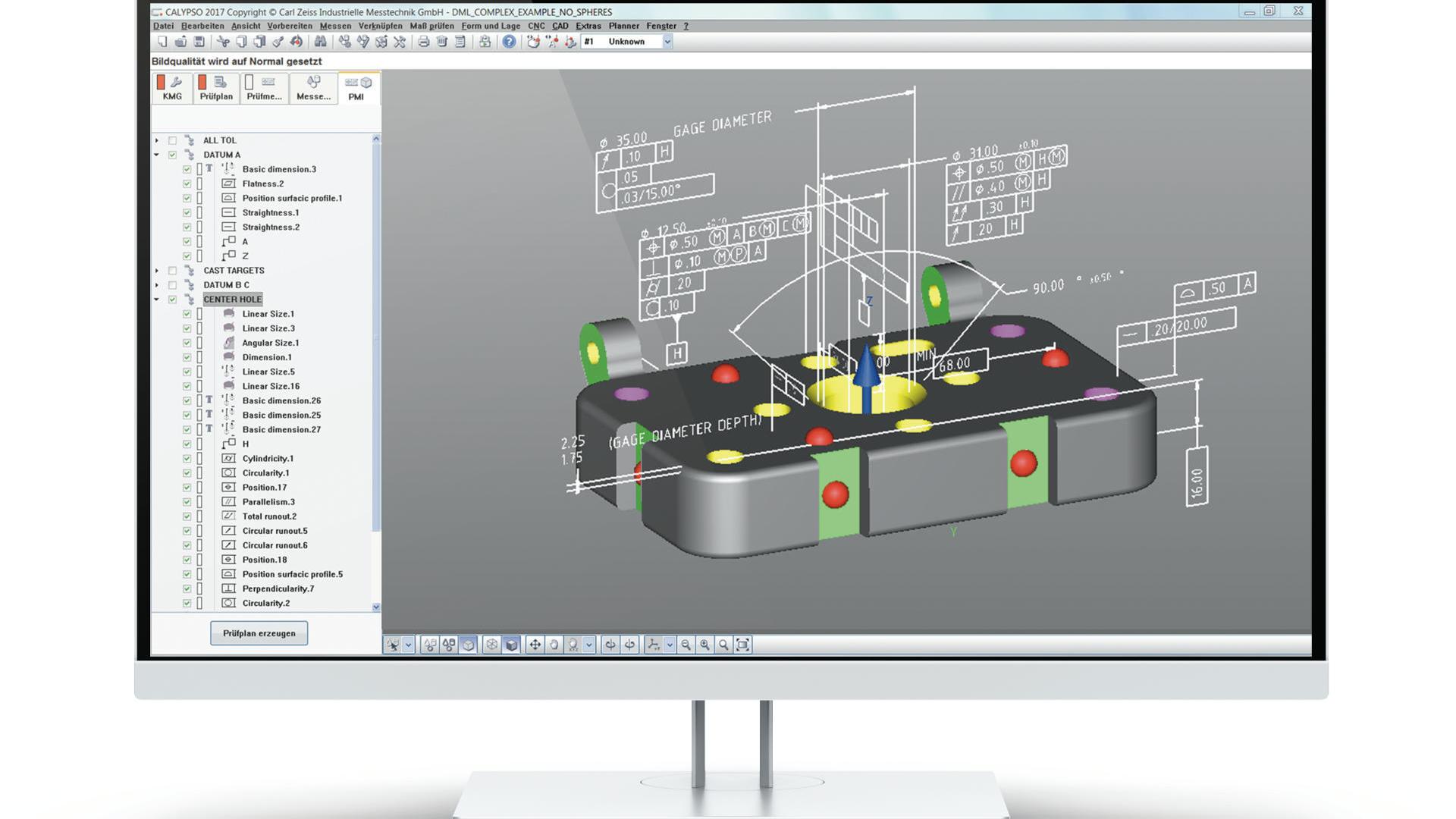Click the Open folder toolbar icon
This screenshot has width=1456, height=819.
[x=180, y=42]
